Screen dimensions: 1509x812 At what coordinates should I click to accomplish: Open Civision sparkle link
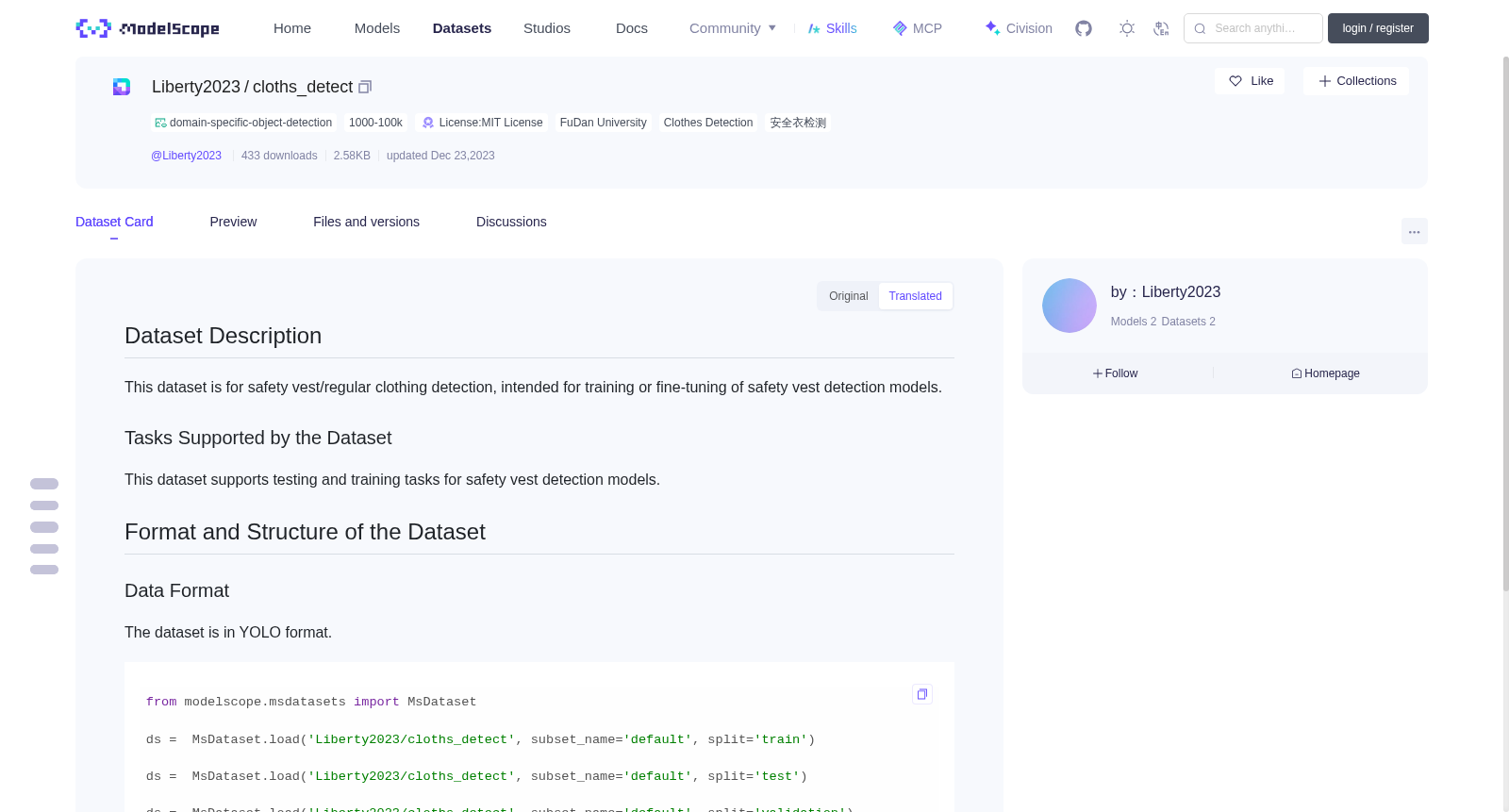tap(1019, 28)
